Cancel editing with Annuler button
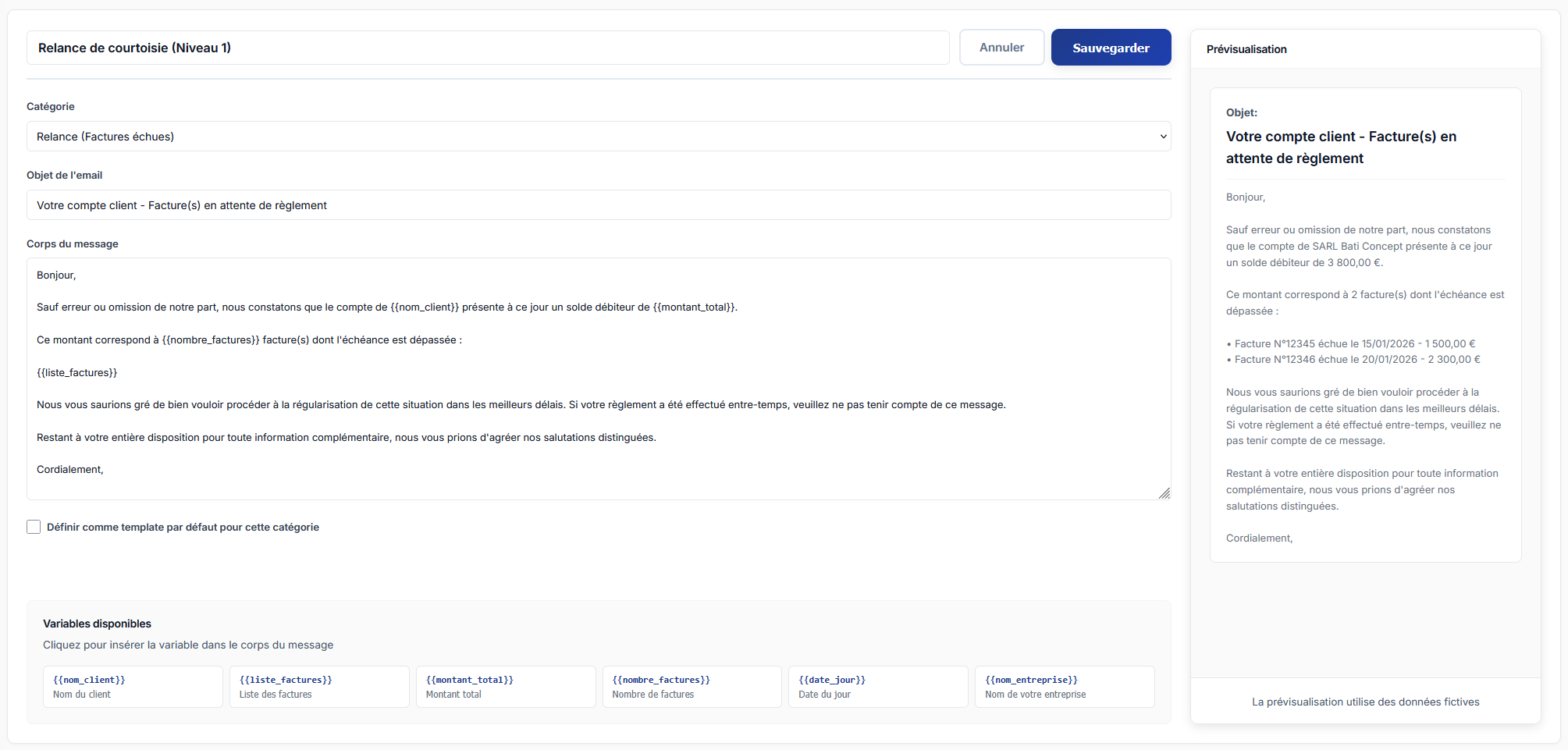This screenshot has width=1568, height=750. 1001,48
